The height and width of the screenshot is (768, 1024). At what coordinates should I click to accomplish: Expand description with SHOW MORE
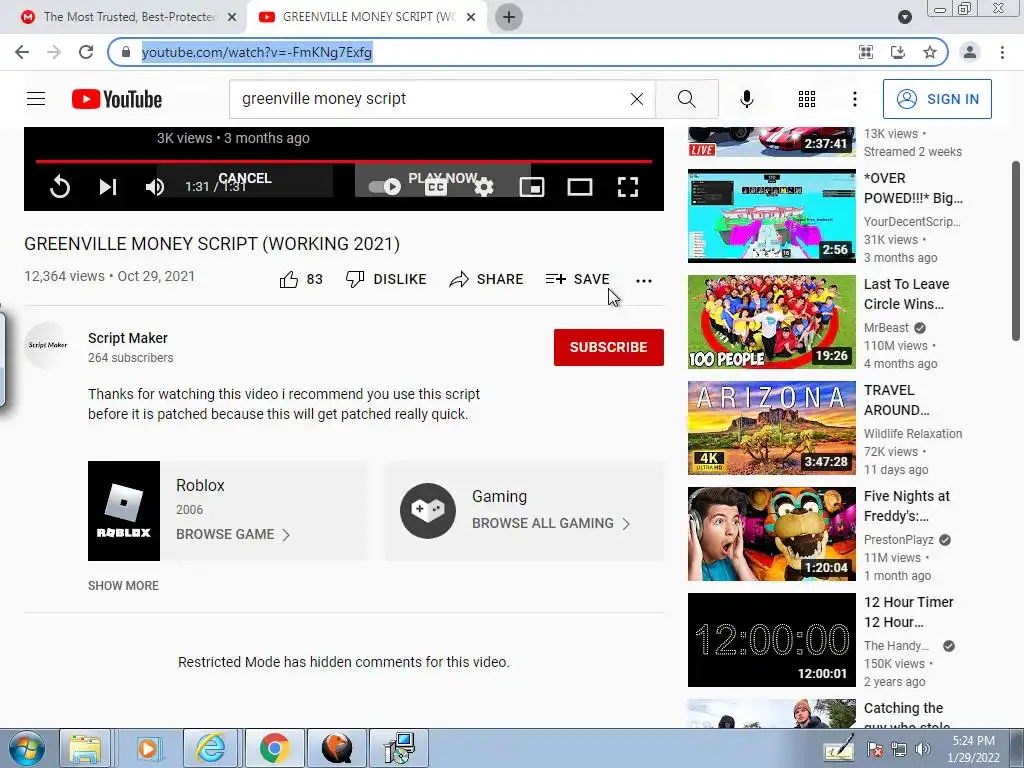pyautogui.click(x=123, y=586)
